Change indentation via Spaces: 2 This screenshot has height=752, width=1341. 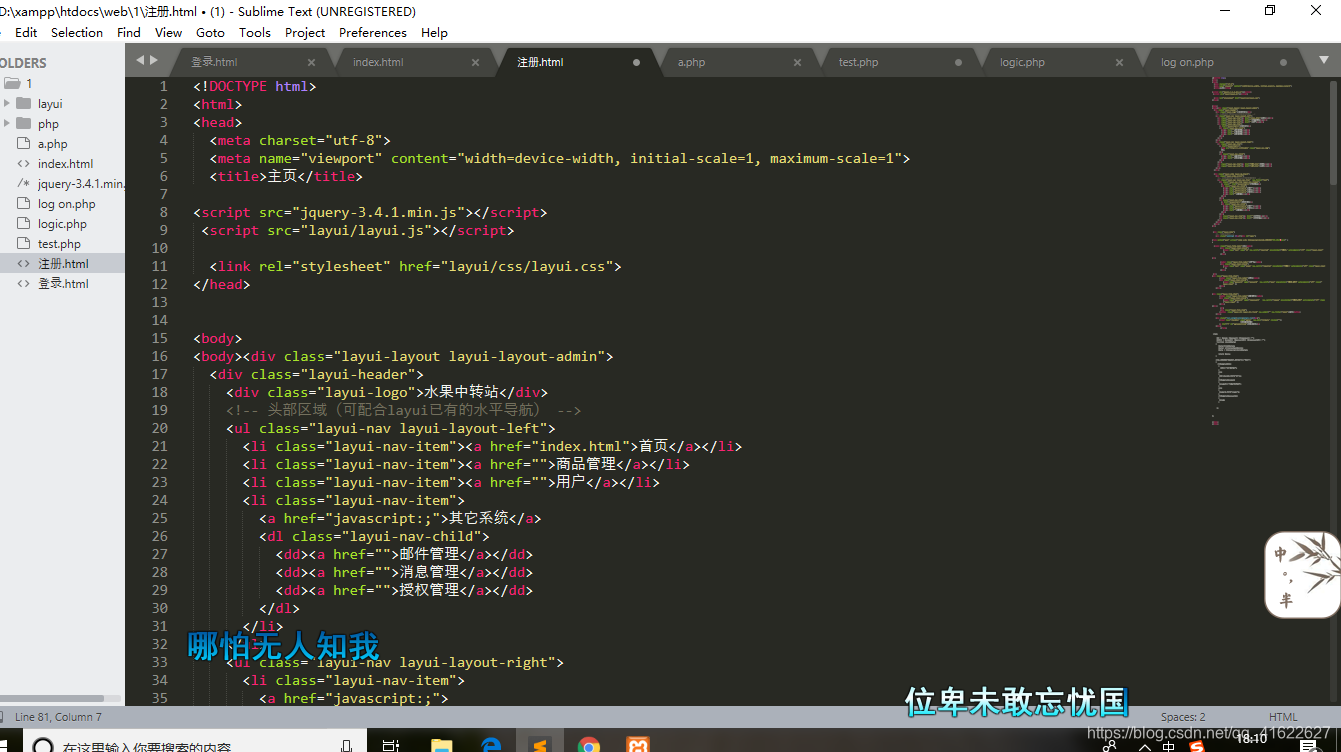coord(1183,717)
